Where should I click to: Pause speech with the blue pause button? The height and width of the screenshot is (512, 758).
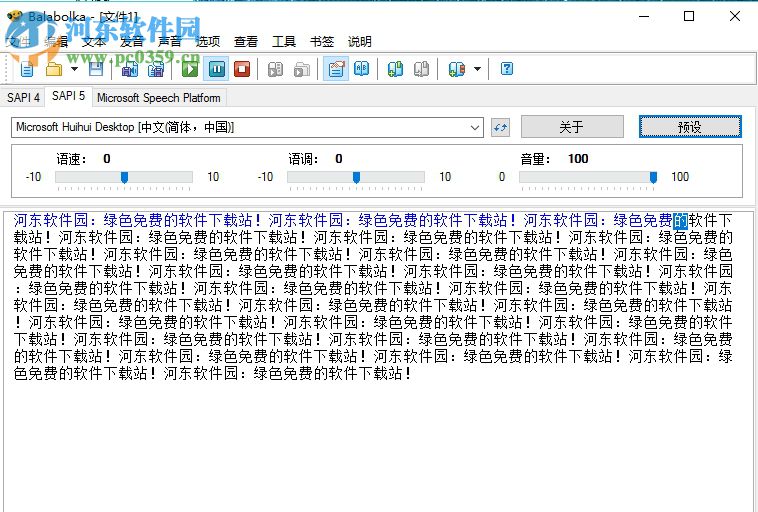(216, 69)
